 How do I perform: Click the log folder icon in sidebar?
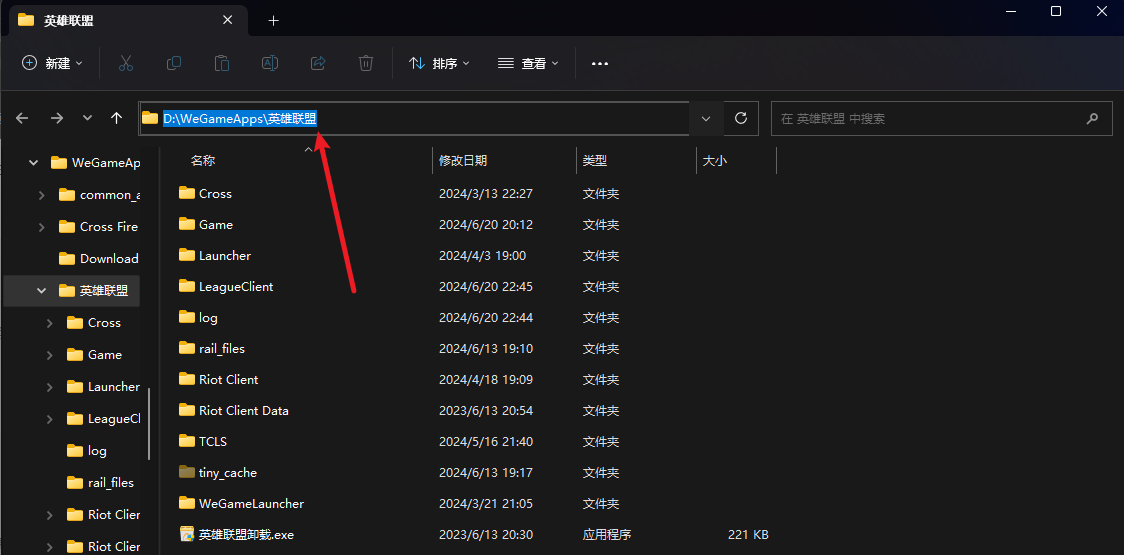pos(75,450)
